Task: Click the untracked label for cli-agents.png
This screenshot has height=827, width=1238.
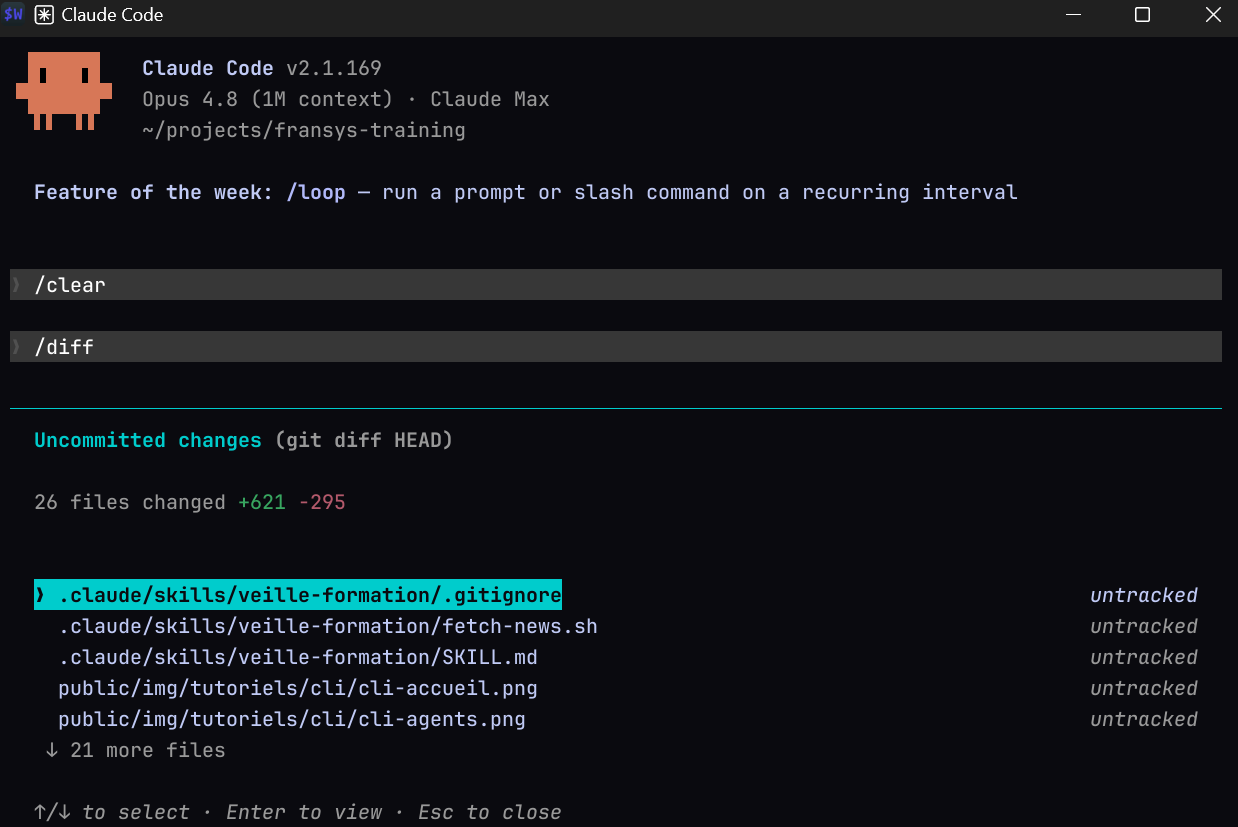Action: [1144, 719]
